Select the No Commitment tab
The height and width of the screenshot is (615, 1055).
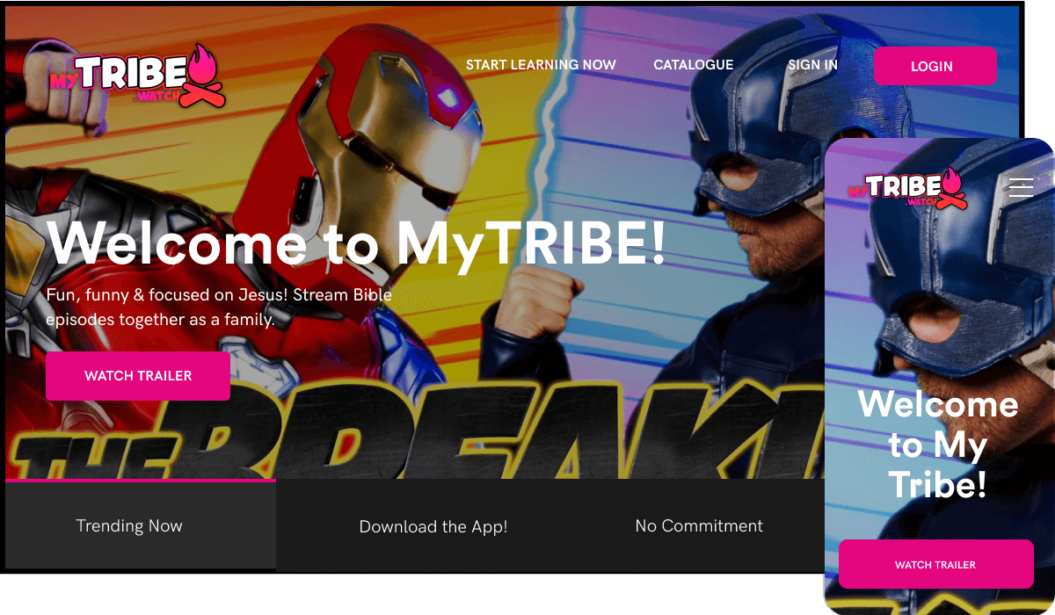[698, 526]
